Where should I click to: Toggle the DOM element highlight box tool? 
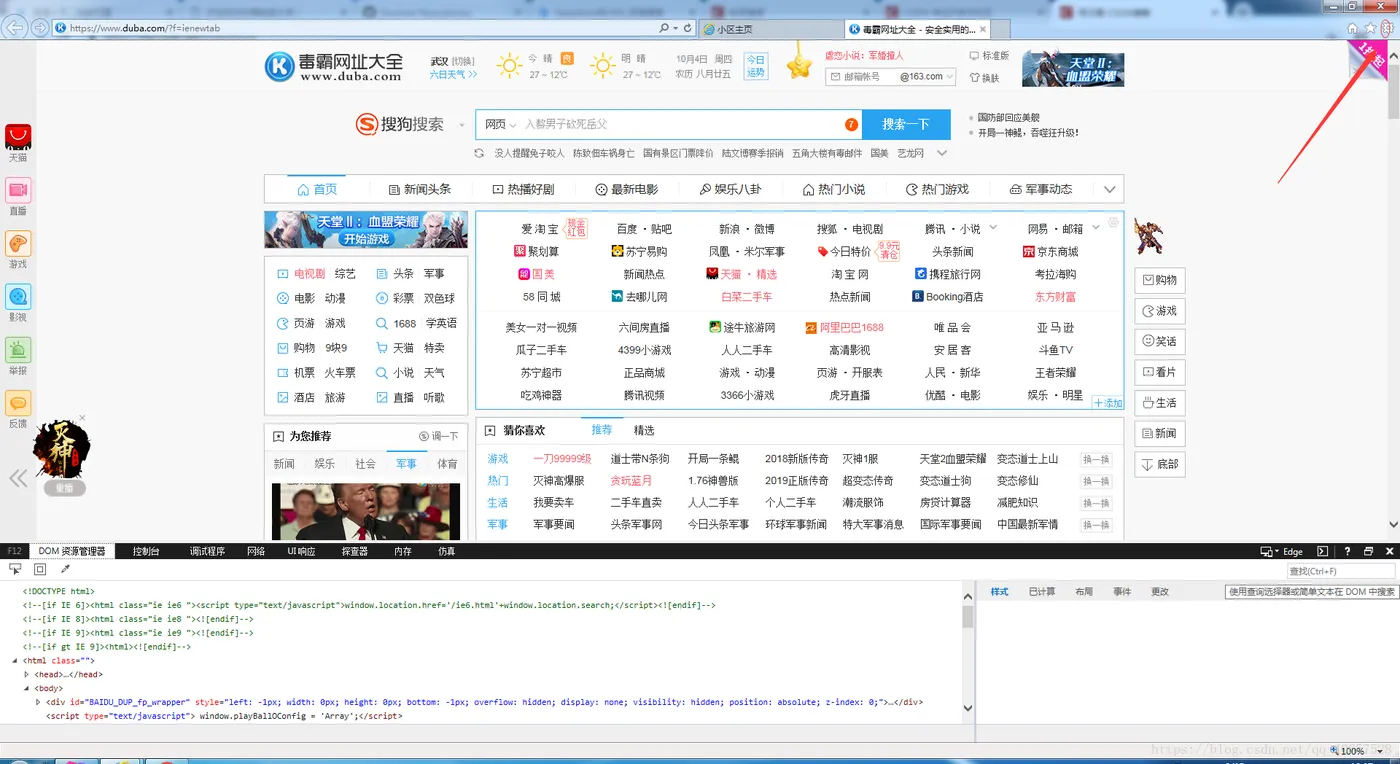click(x=40, y=569)
